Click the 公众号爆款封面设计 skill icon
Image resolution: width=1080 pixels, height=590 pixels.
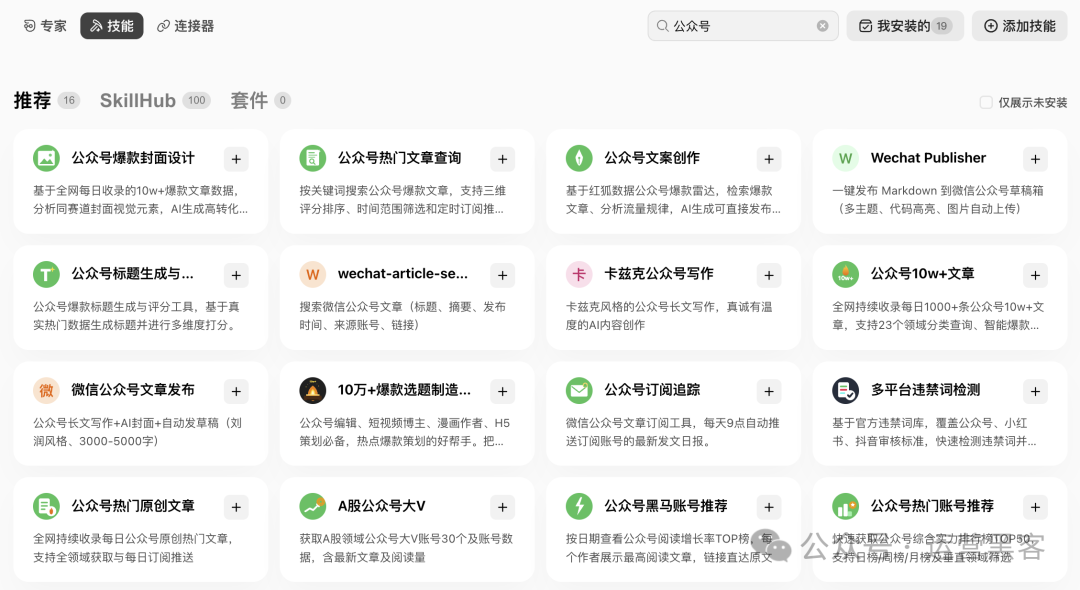[46, 158]
